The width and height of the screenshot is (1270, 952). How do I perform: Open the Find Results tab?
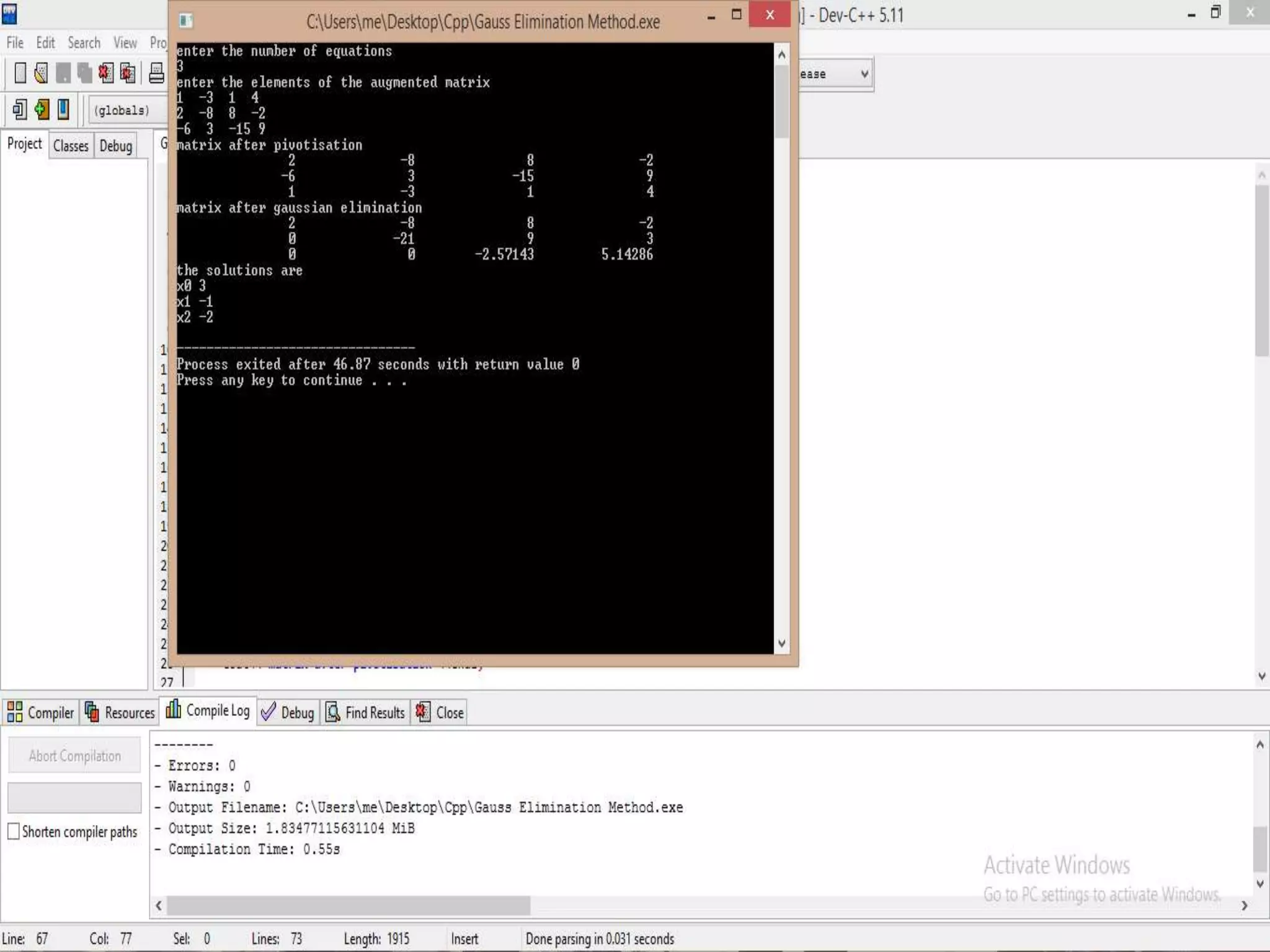tap(366, 713)
